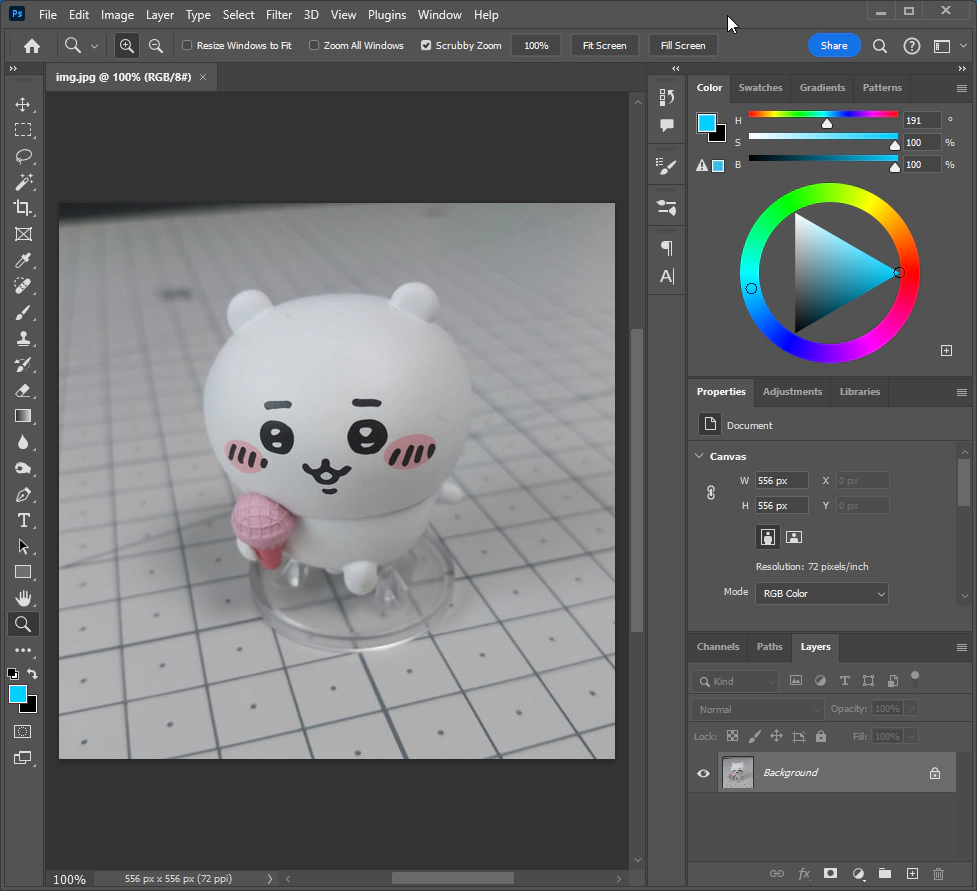This screenshot has height=891, width=977.
Task: Switch to the Adjustments tab
Action: click(x=792, y=392)
